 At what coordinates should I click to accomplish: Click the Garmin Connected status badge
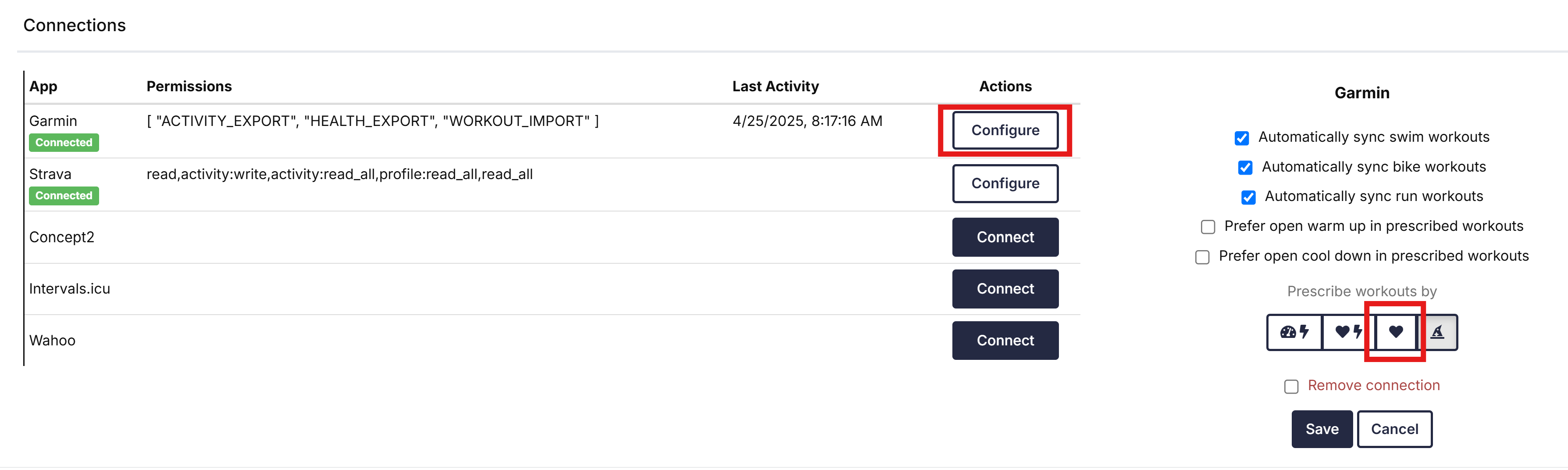click(64, 143)
